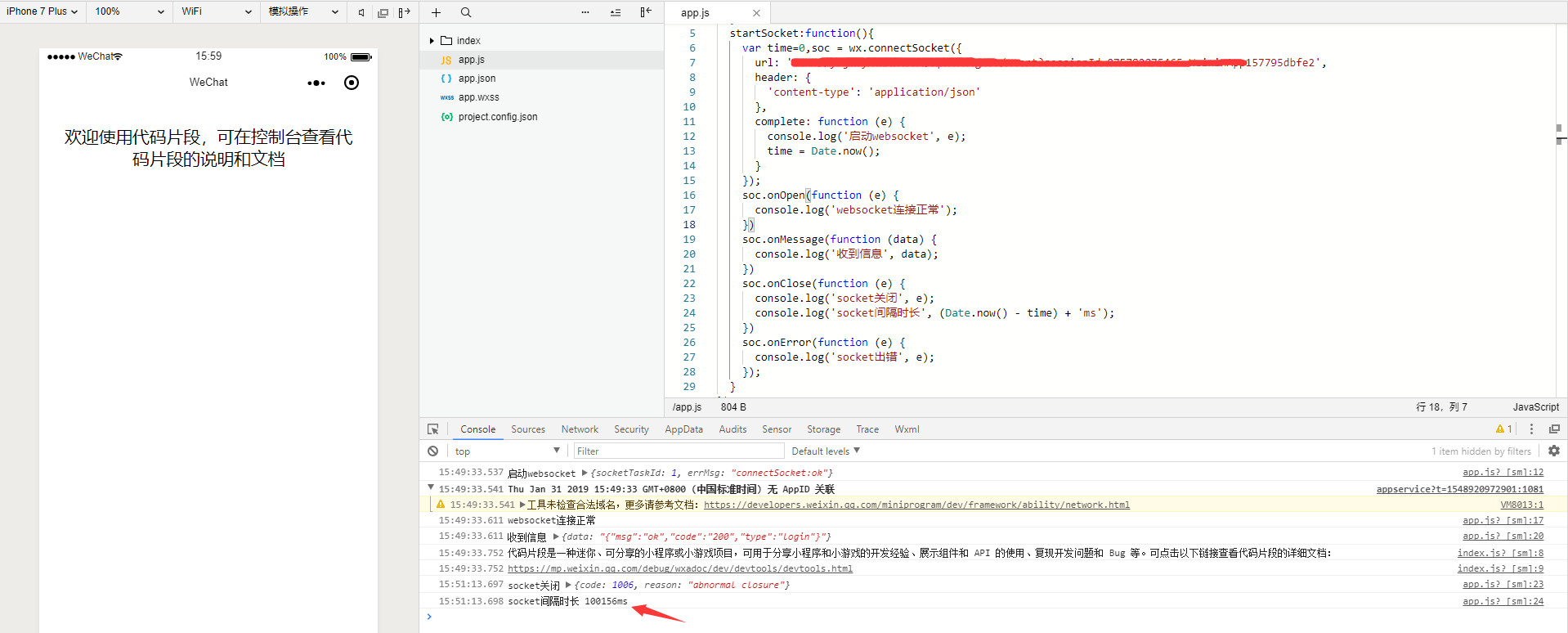Image resolution: width=1568 pixels, height=633 pixels.
Task: Click the console Filter input field
Action: pos(679,451)
